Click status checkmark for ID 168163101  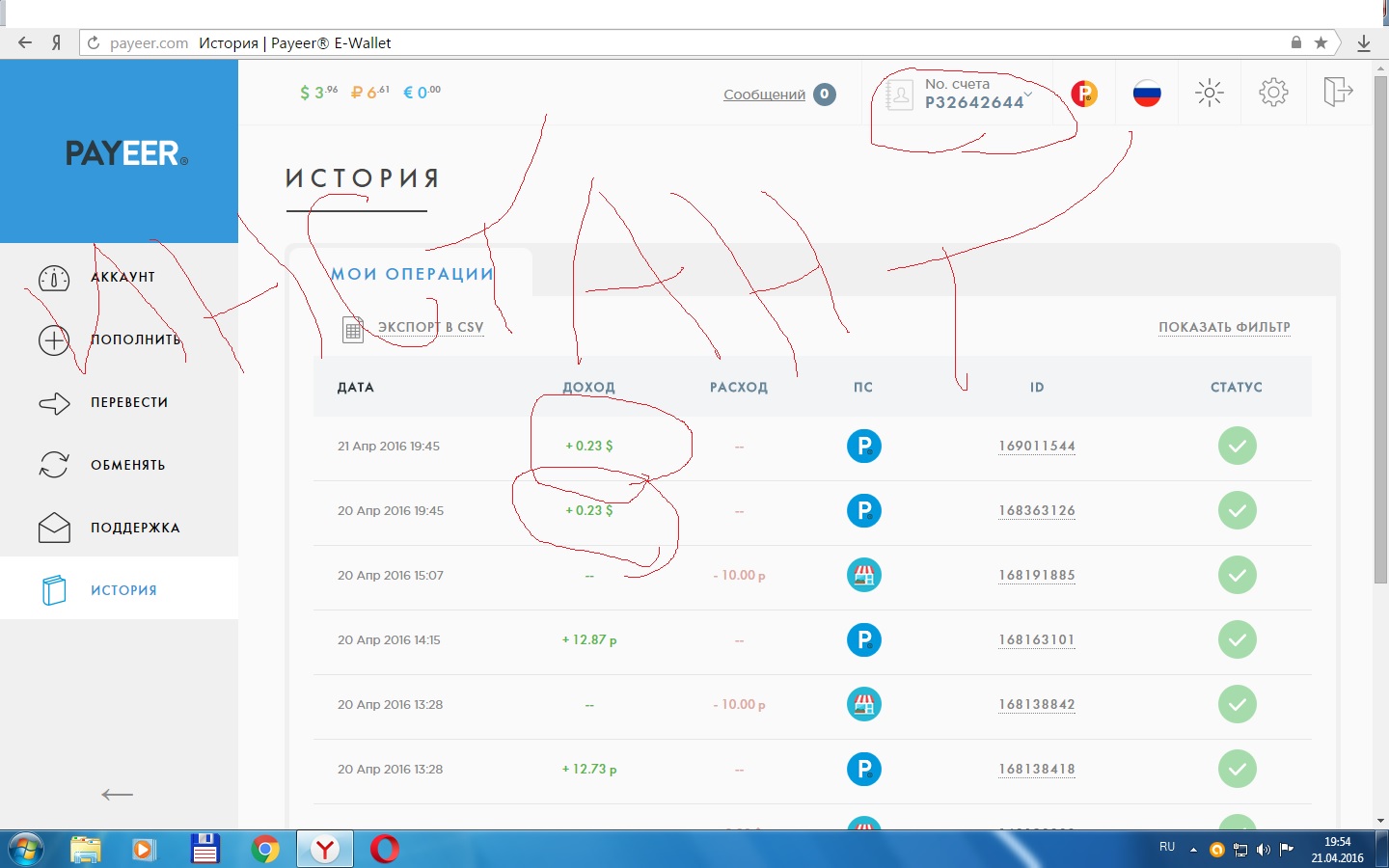[x=1237, y=639]
